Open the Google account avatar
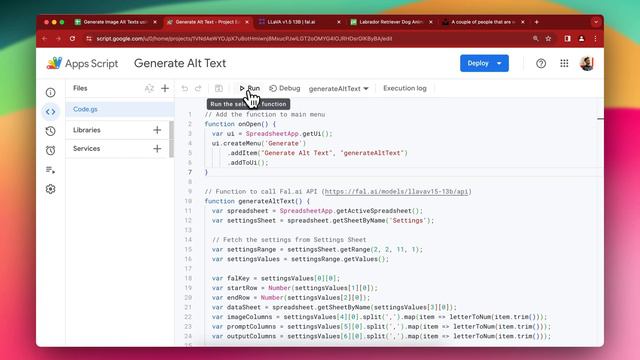Viewport: 640px width, 360px height. pos(587,63)
